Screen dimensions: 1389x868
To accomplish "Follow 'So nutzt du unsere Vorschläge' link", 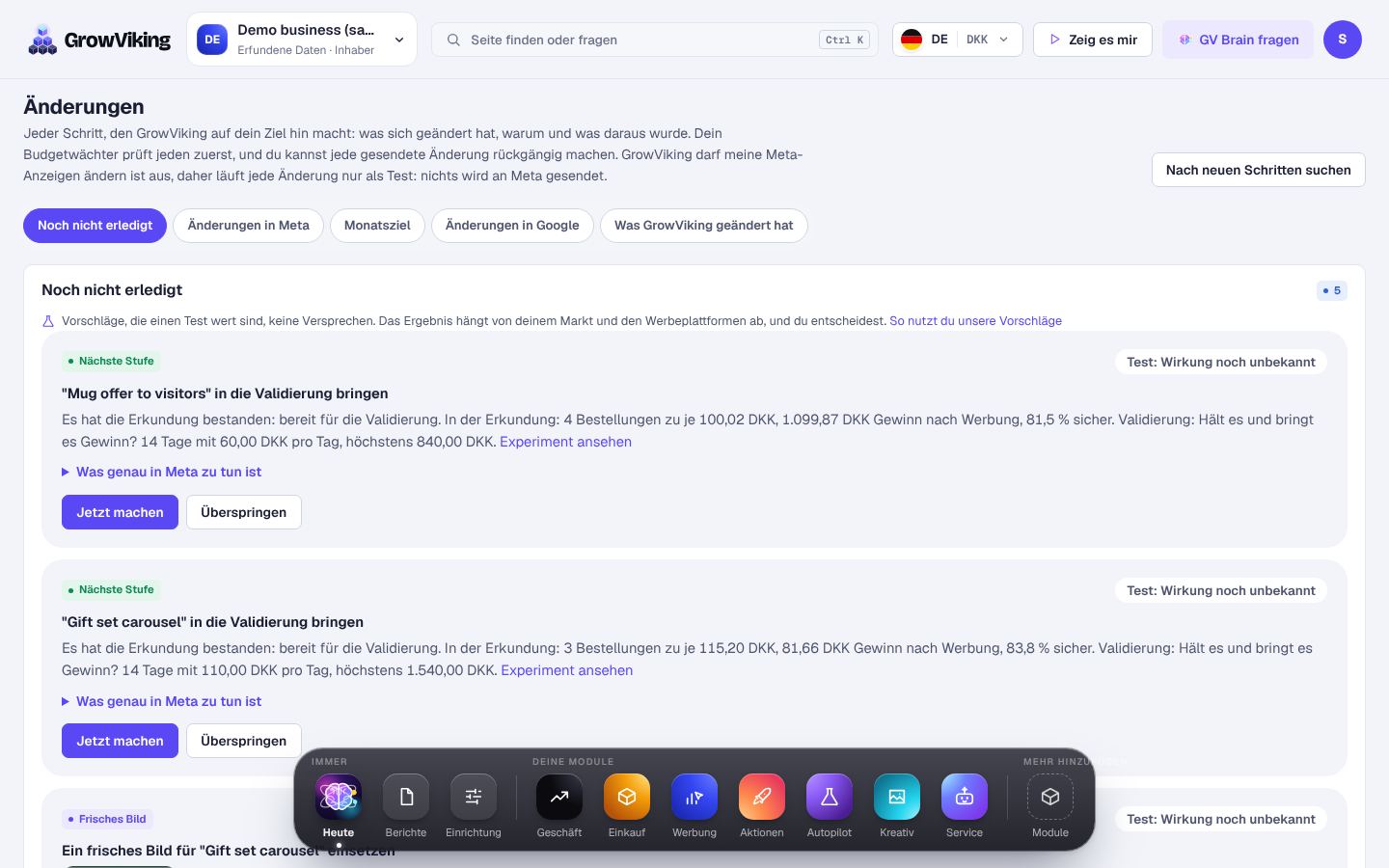I will tap(975, 321).
